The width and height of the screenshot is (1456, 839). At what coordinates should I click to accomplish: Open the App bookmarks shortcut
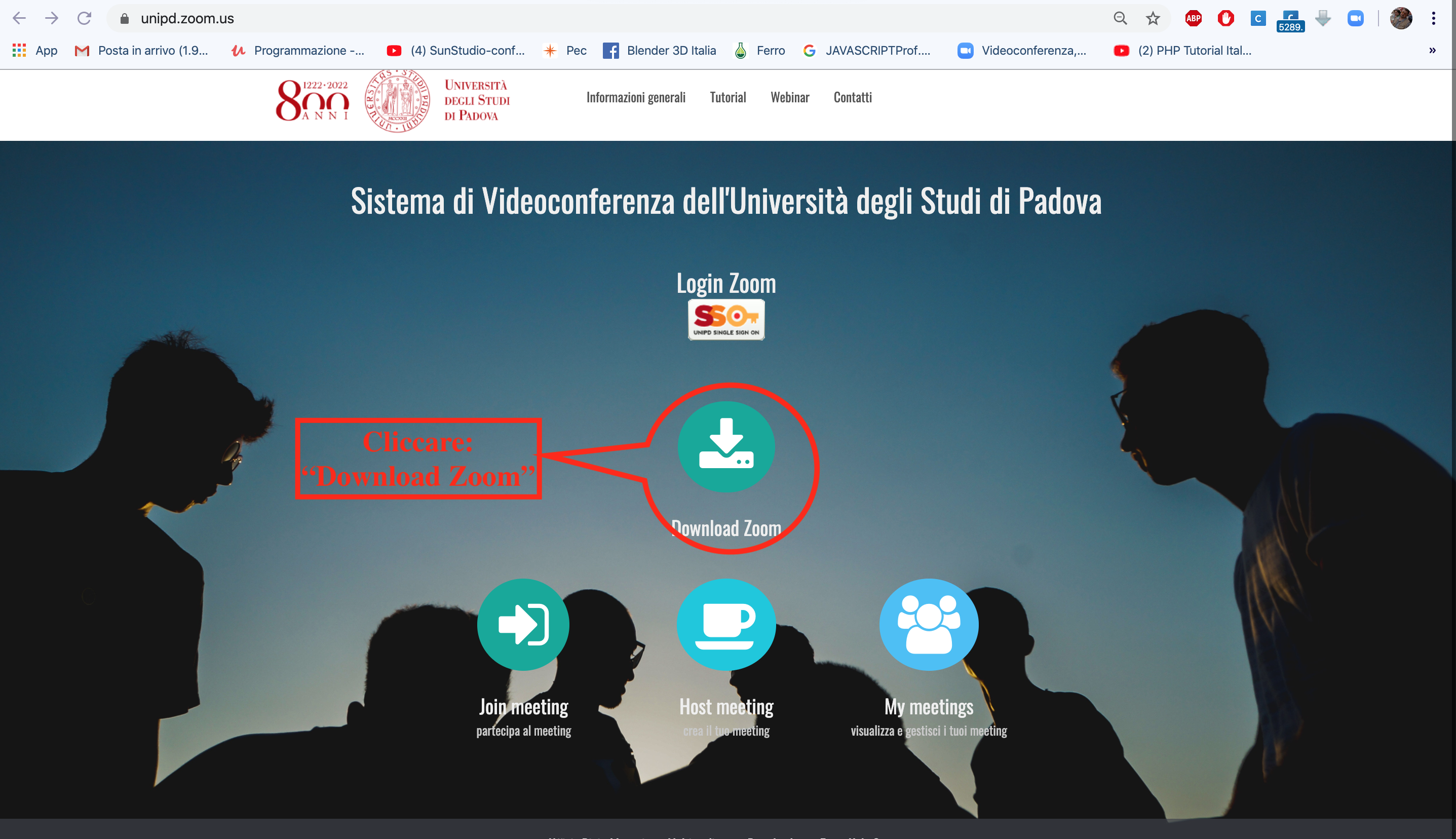pos(34,51)
